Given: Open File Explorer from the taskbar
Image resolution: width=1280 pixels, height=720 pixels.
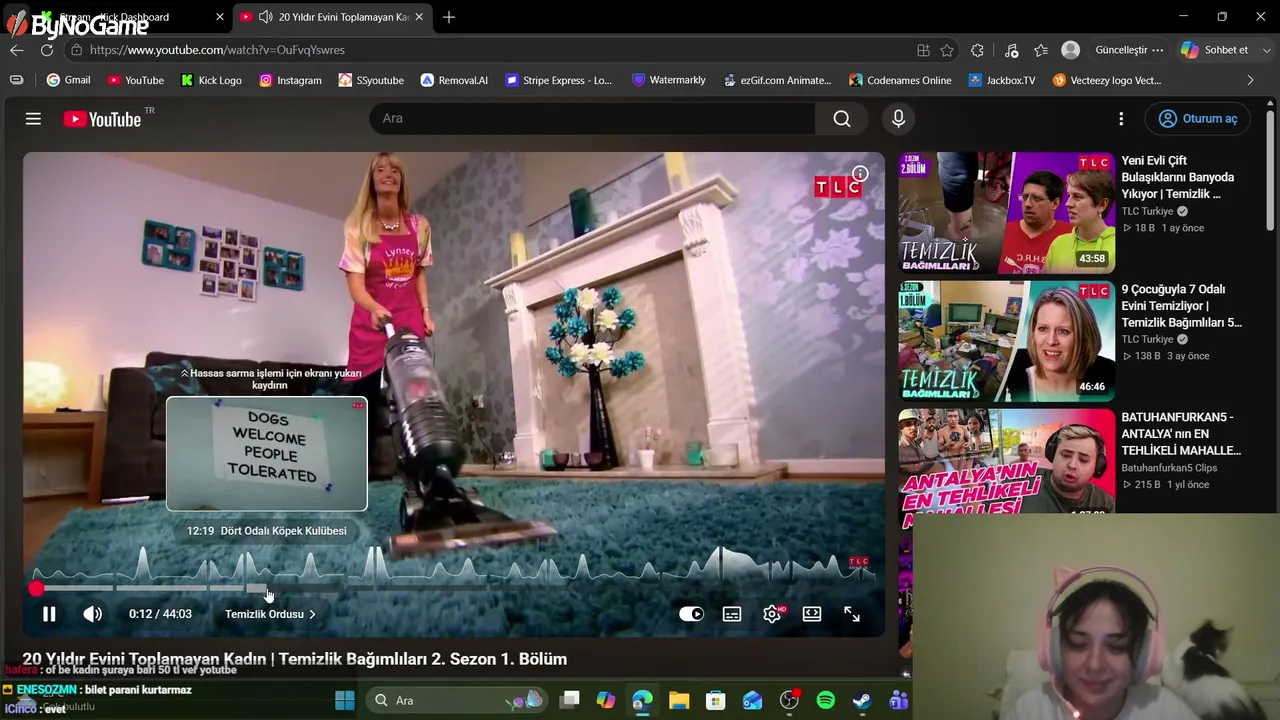Looking at the screenshot, I should pos(679,700).
